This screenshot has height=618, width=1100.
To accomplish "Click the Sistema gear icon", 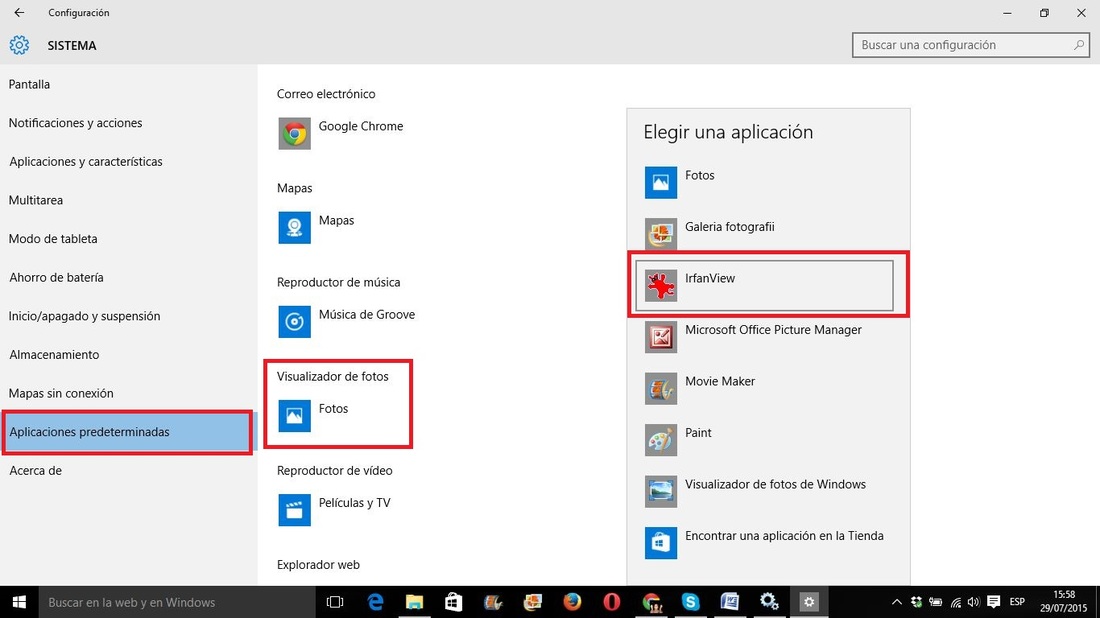I will (x=19, y=45).
